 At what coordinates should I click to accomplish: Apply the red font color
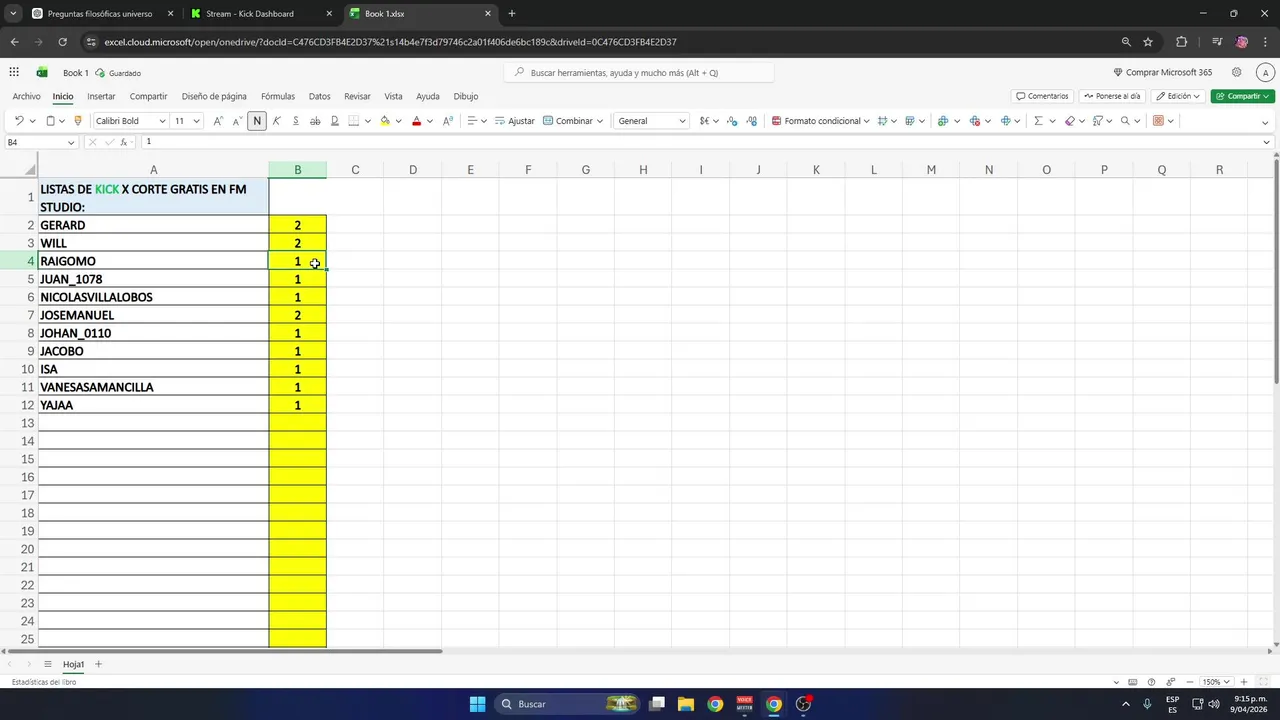pos(417,121)
